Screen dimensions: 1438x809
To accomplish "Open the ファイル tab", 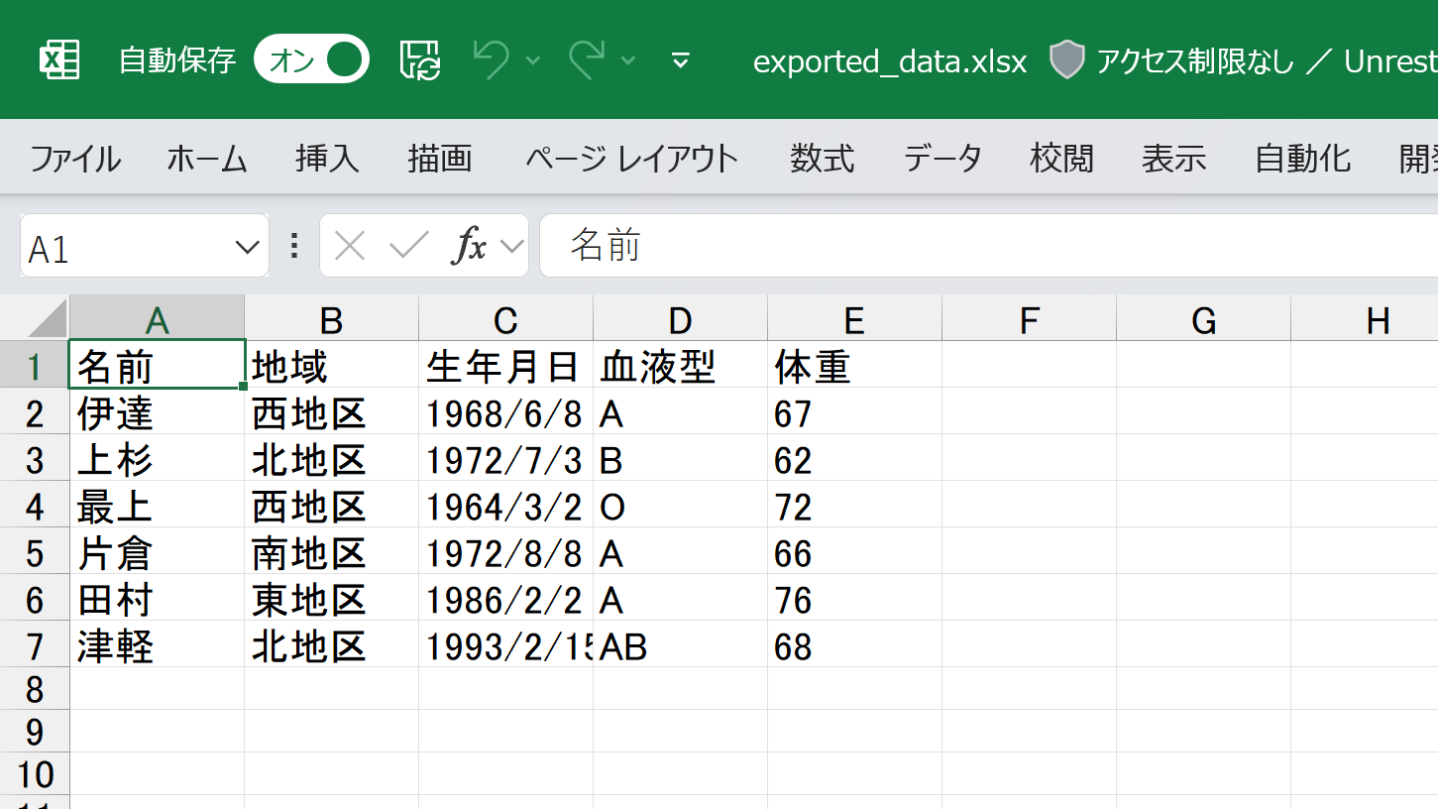I will pos(75,159).
